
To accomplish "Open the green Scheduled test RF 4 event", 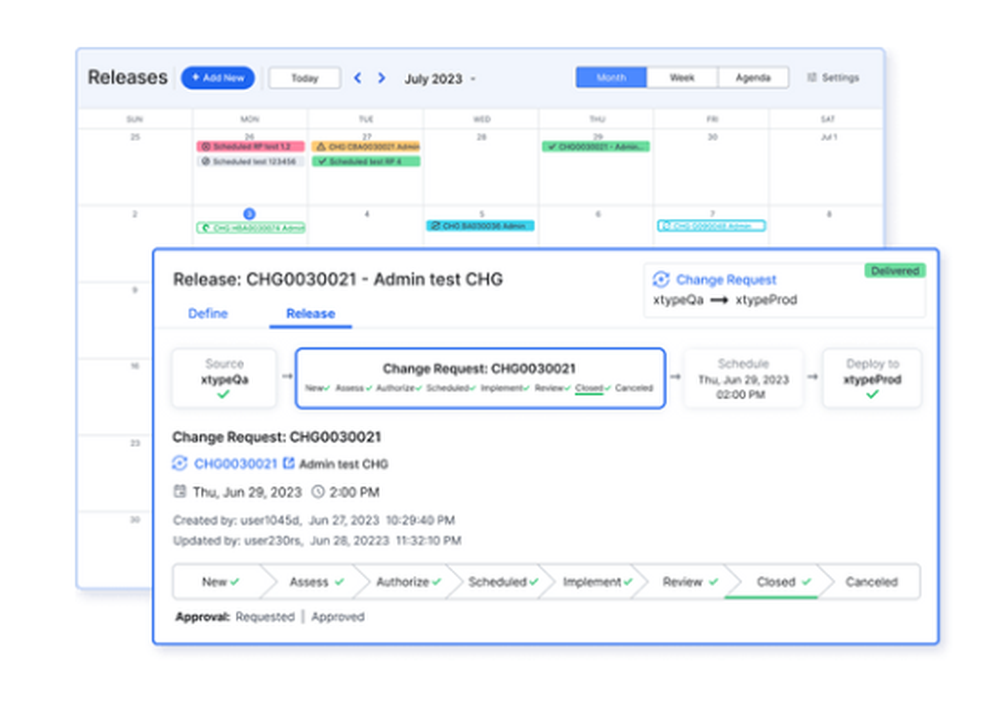I will coord(366,161).
